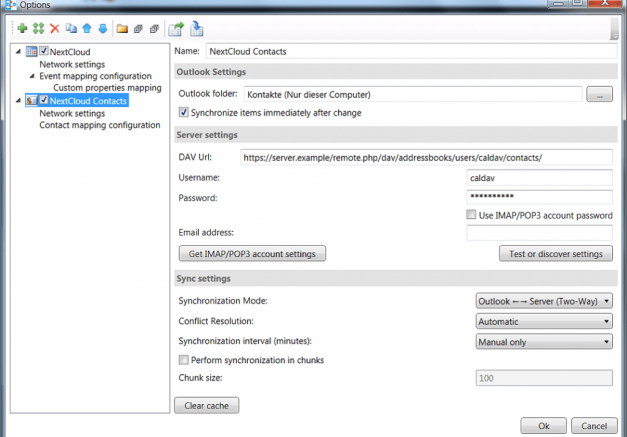Delete selected profile with red X
Screen dimensions: 627x437
coord(54,28)
